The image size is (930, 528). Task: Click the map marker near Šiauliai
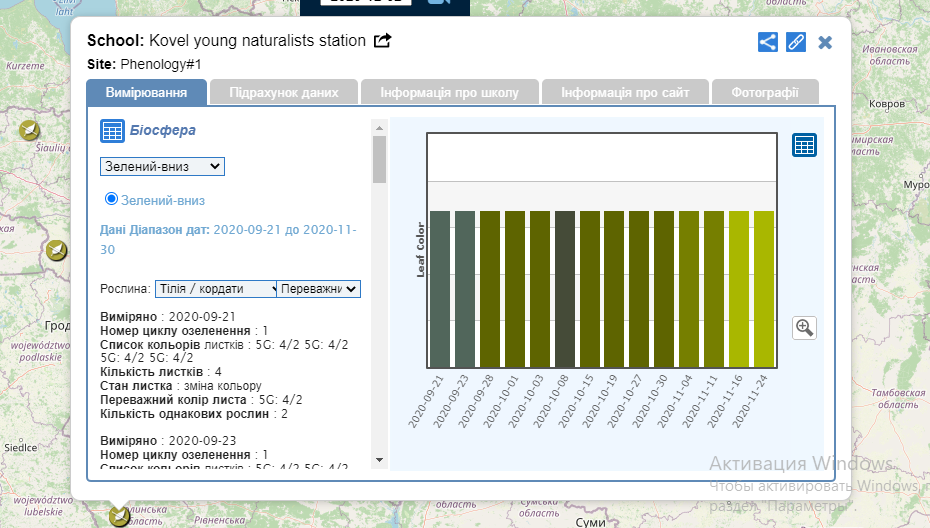(30, 130)
